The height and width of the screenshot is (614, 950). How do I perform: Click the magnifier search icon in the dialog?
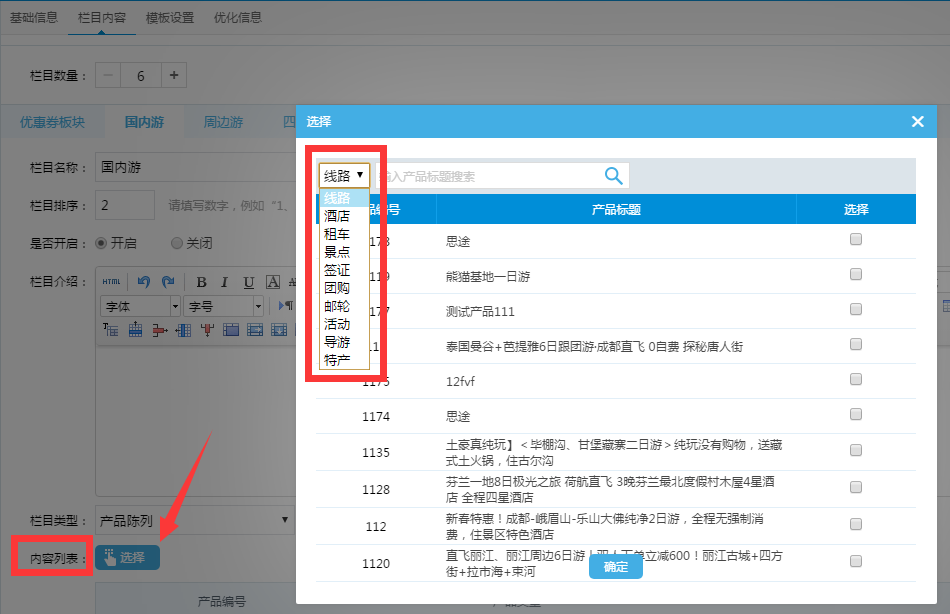coord(613,176)
